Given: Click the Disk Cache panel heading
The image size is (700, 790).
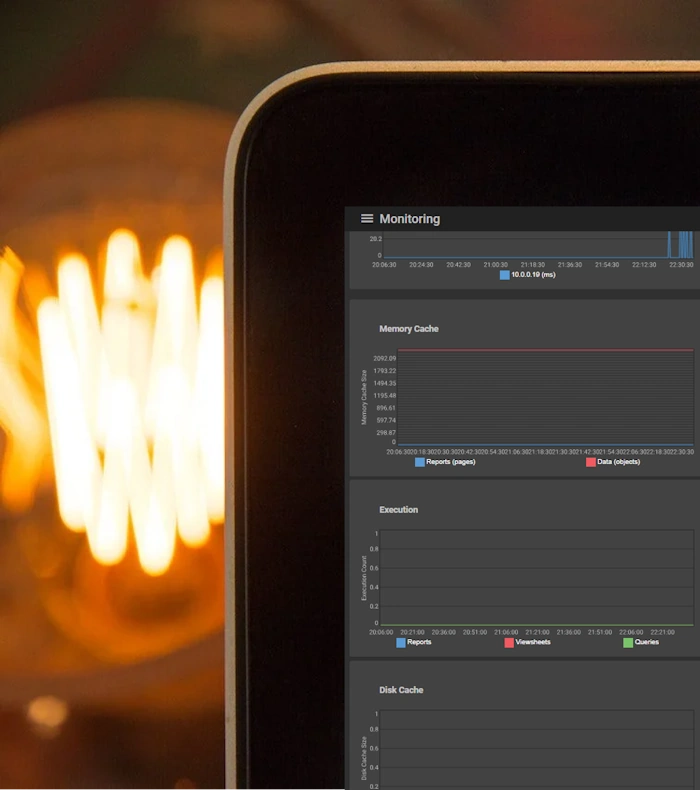Looking at the screenshot, I should coord(401,690).
